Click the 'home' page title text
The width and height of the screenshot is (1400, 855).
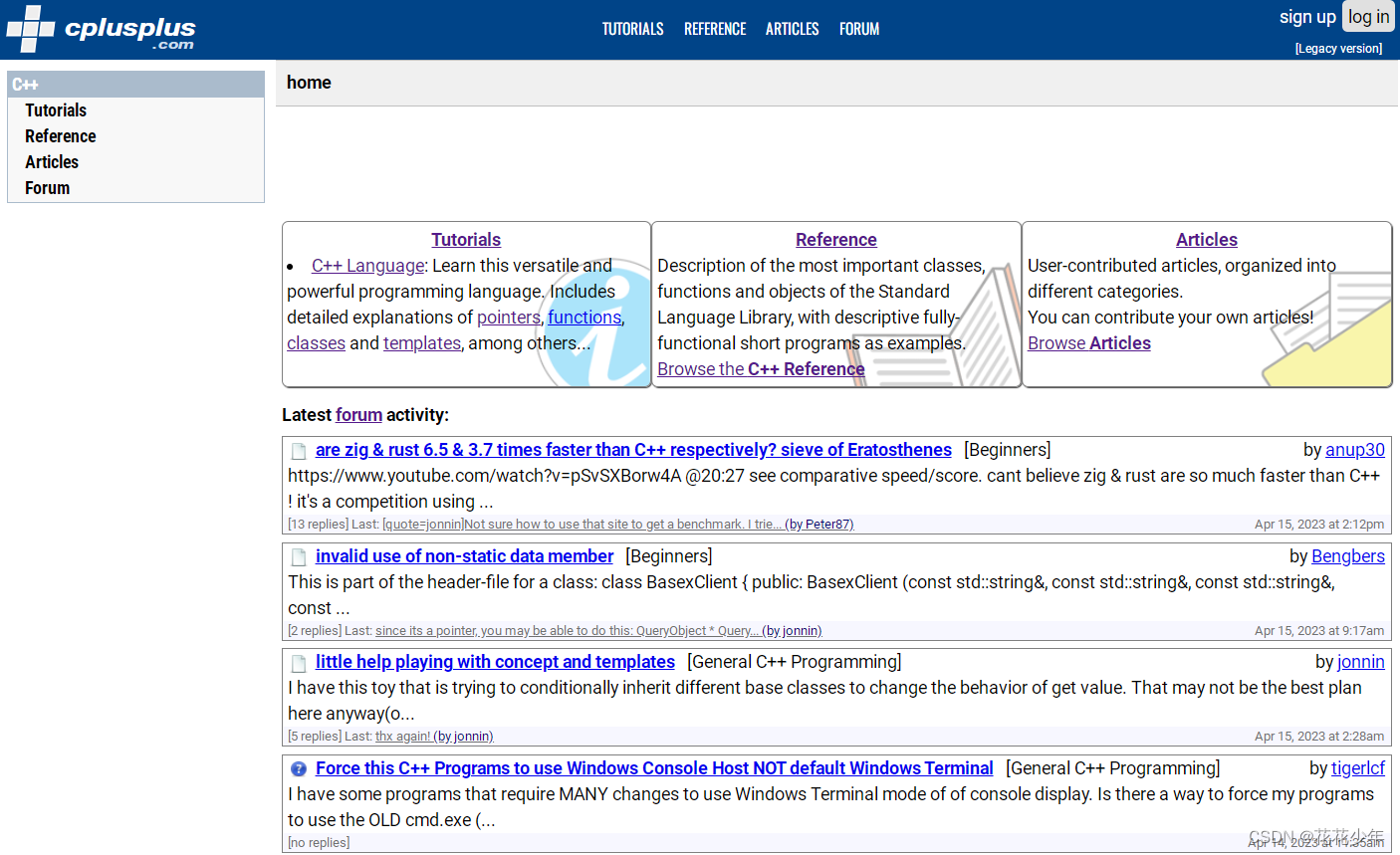[309, 83]
